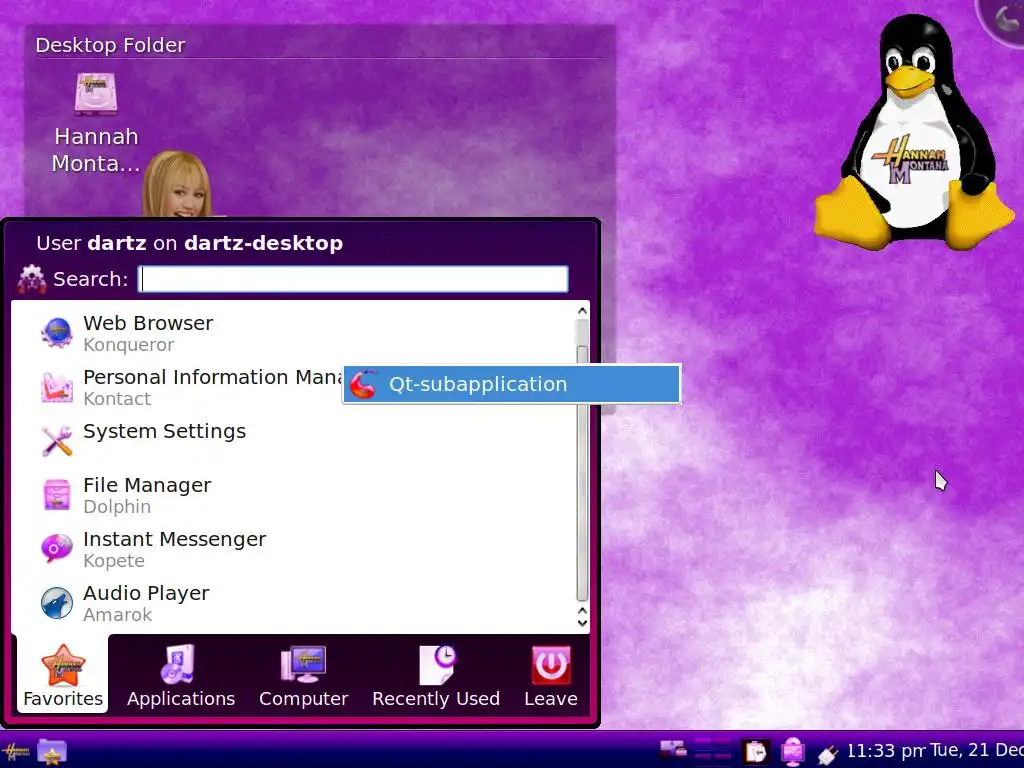The height and width of the screenshot is (768, 1024).
Task: Click the search gear icon beside Search label
Action: click(31, 279)
